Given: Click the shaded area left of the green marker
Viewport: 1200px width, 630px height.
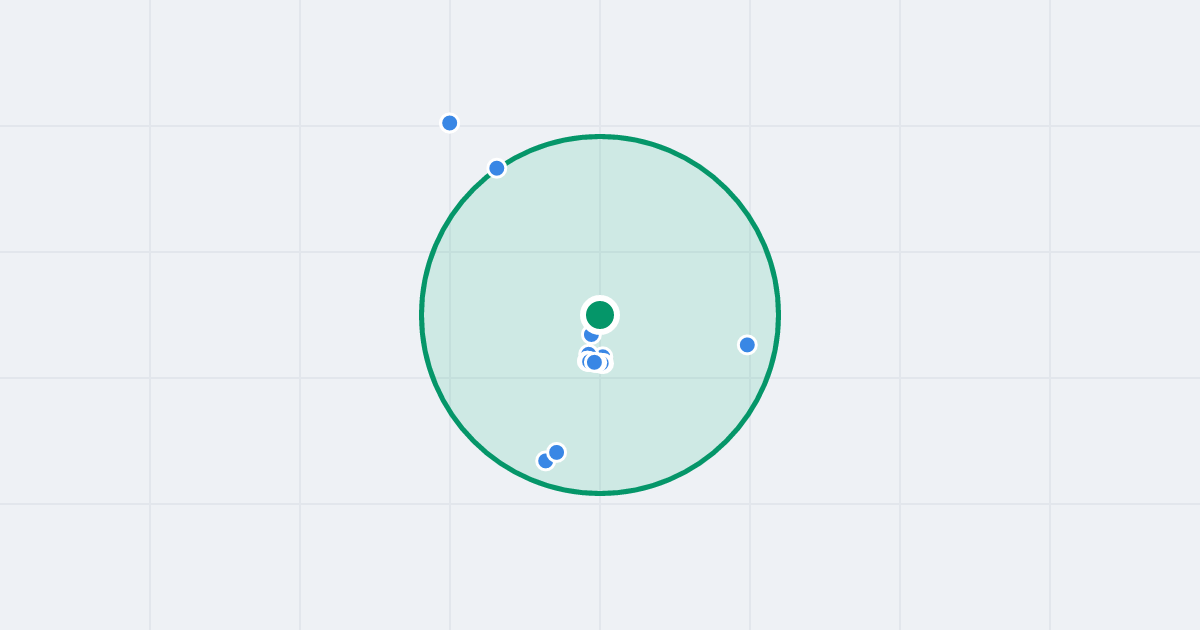Looking at the screenshot, I should pos(500,315).
